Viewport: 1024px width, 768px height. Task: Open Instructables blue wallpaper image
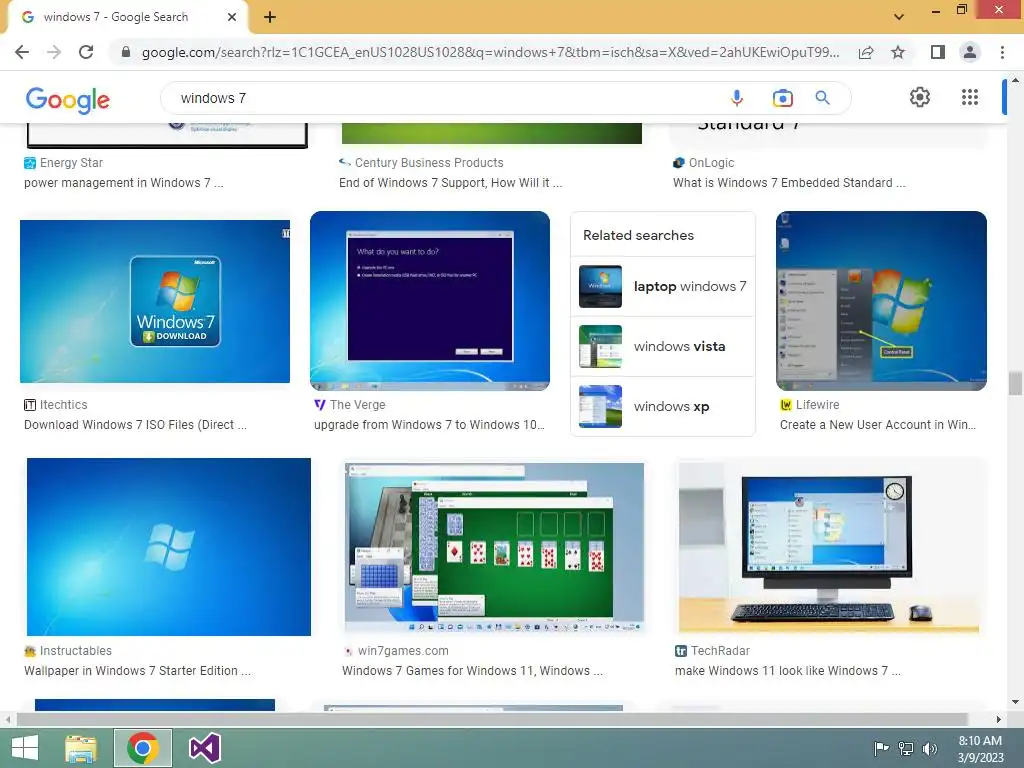[x=168, y=547]
